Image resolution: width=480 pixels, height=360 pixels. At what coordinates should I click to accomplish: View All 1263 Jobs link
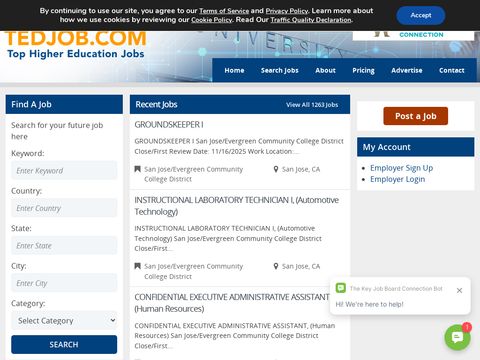point(312,105)
